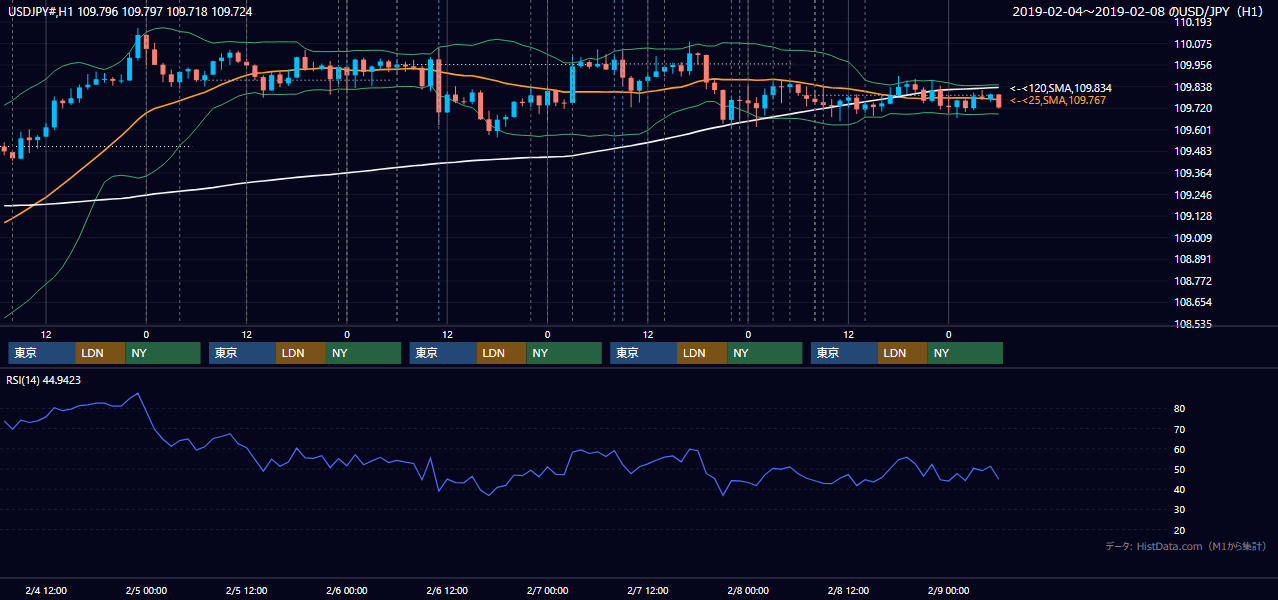Viewport: 1278px width, 600px height.
Task: Click price axis label 108.772
Action: tap(1193, 281)
